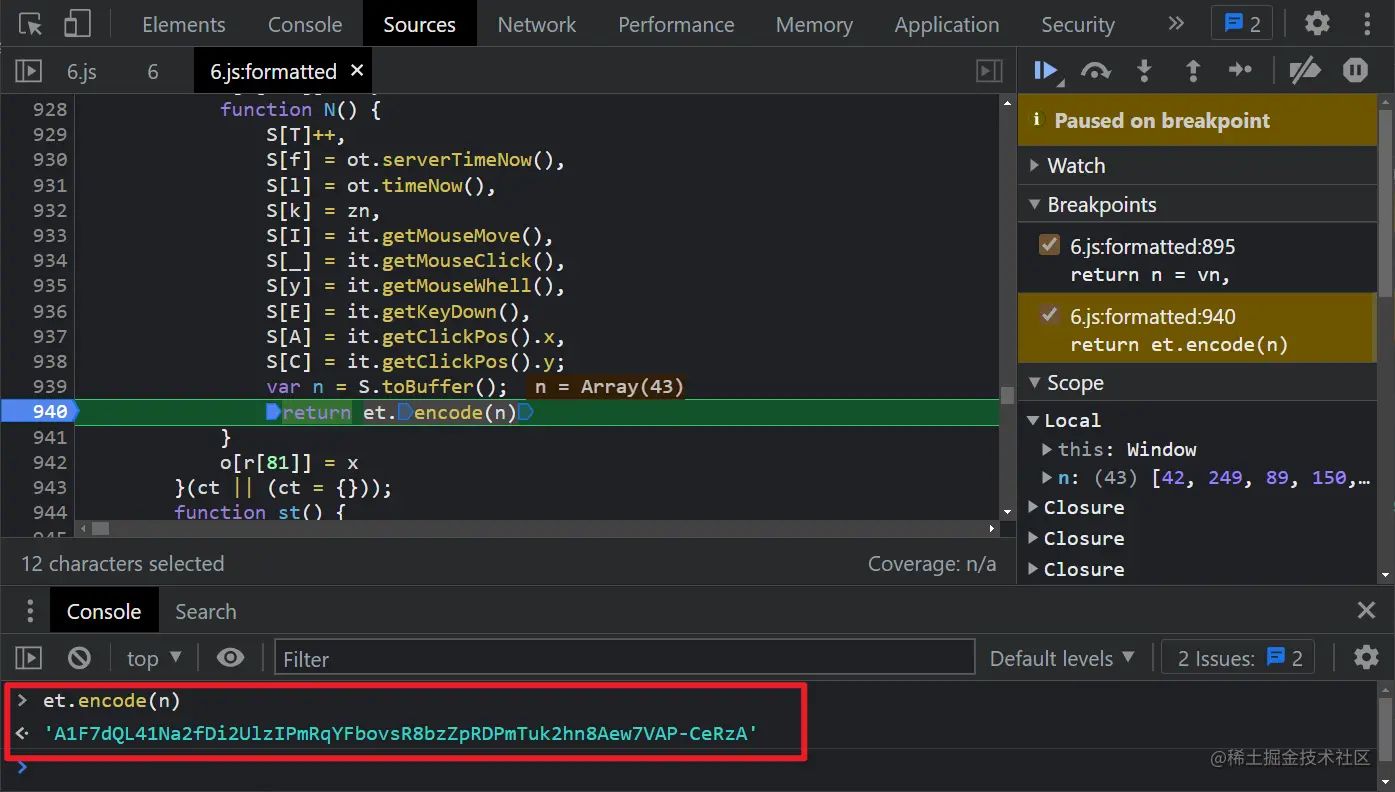1395x792 pixels.
Task: Click the 'n = Array(43)' inline value
Action: click(608, 386)
